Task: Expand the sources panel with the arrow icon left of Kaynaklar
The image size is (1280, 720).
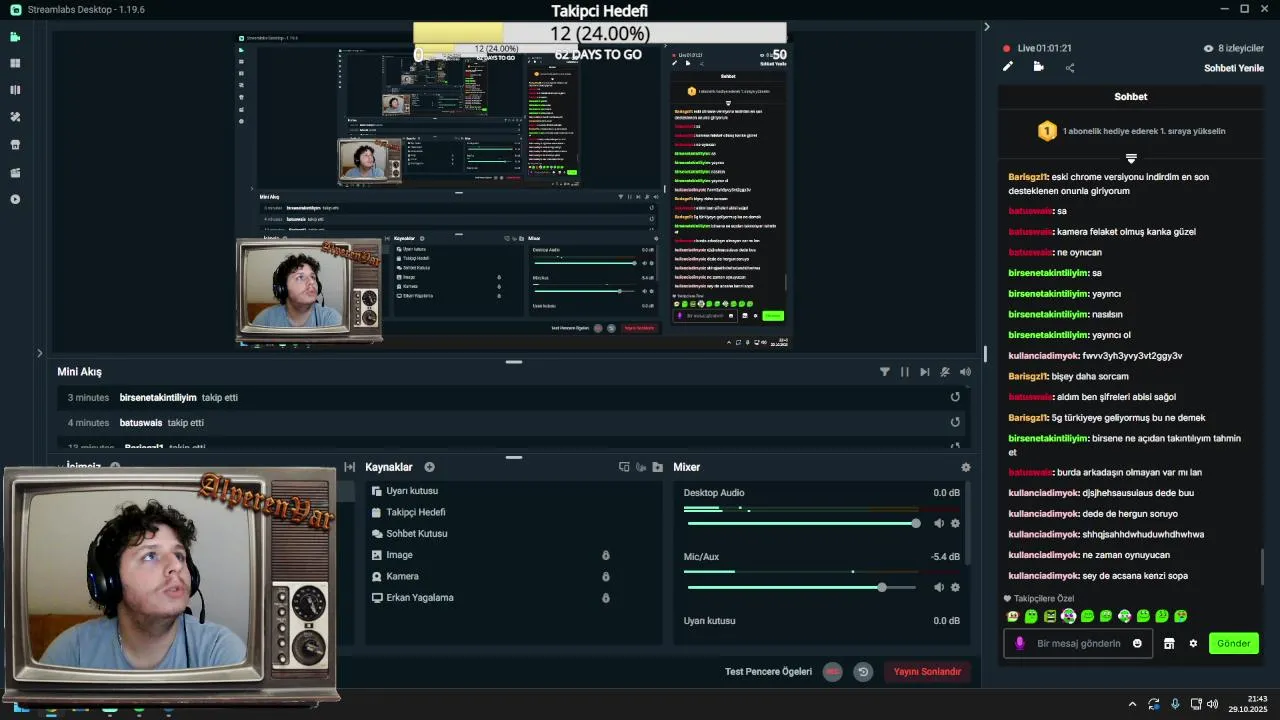Action: [349, 467]
